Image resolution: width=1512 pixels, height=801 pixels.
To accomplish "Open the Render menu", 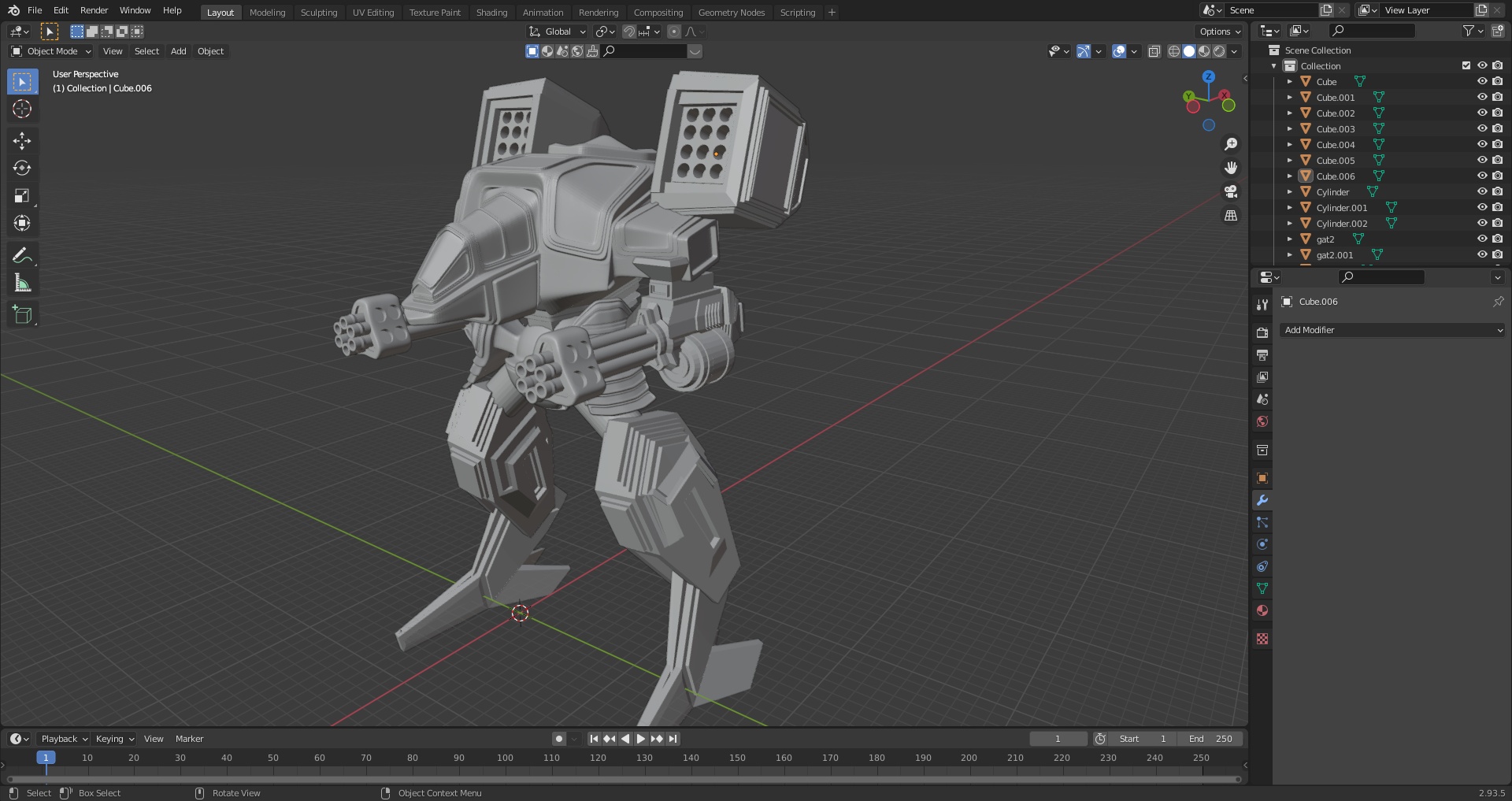I will (x=94, y=10).
